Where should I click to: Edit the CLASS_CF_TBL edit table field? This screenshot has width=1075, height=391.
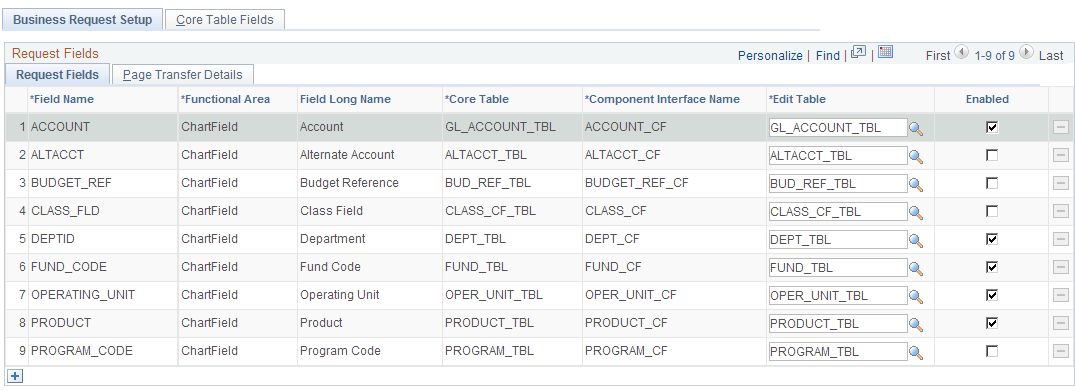coord(838,212)
